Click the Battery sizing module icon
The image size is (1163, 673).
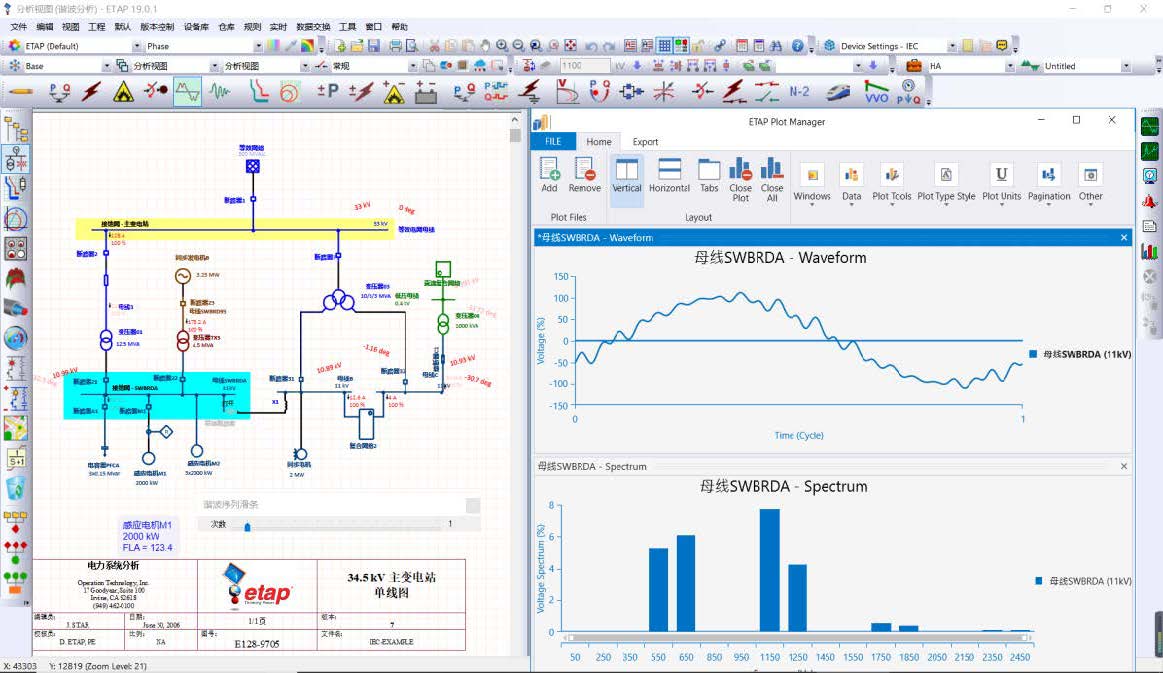[x=426, y=91]
